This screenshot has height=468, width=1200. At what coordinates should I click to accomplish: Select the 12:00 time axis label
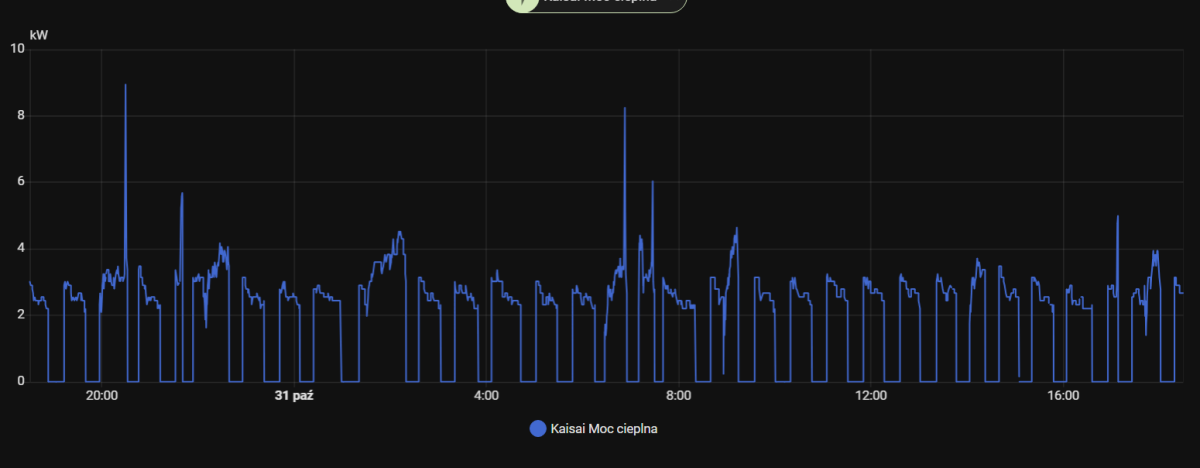coord(871,396)
